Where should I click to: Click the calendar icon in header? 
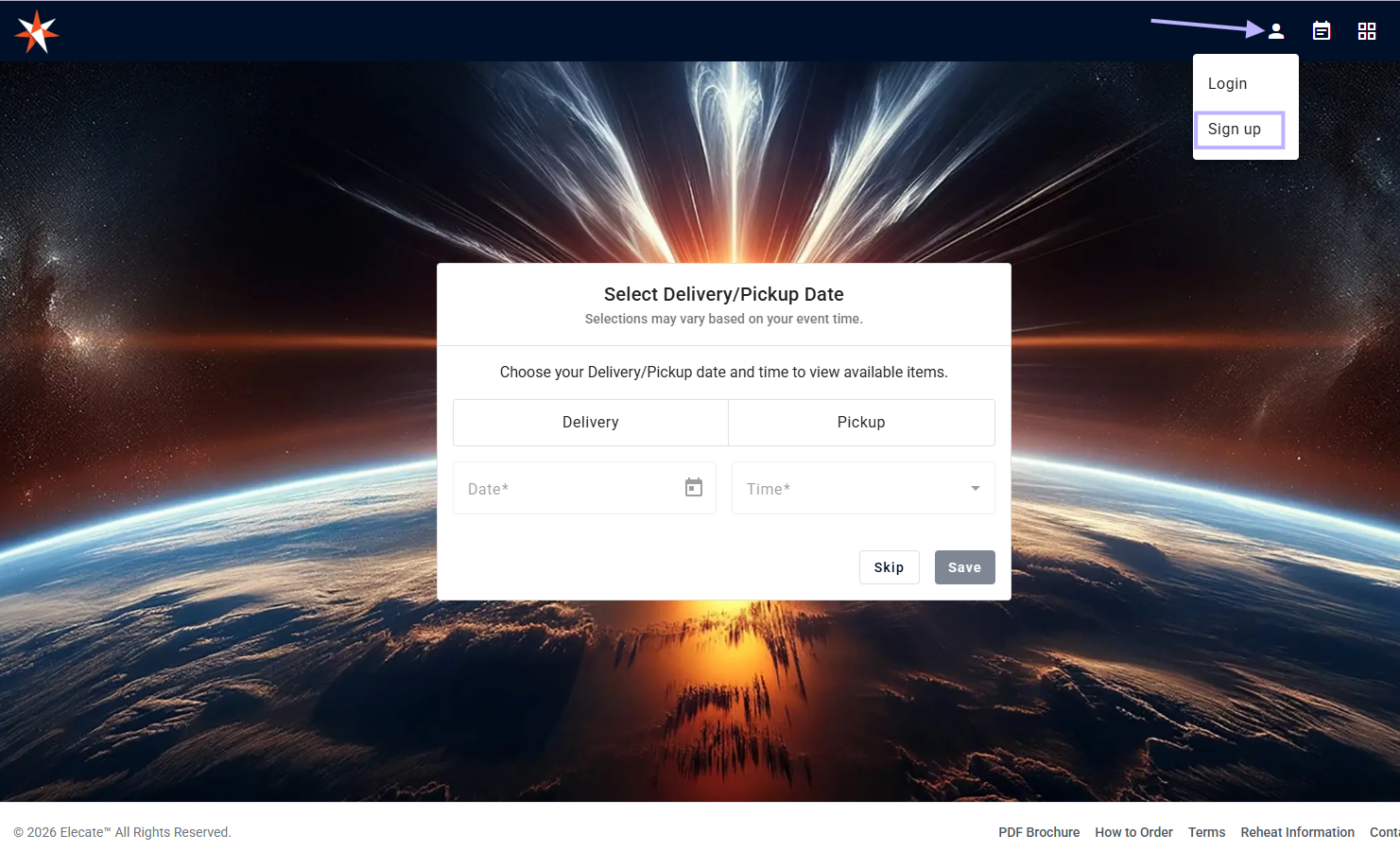coord(1321,31)
